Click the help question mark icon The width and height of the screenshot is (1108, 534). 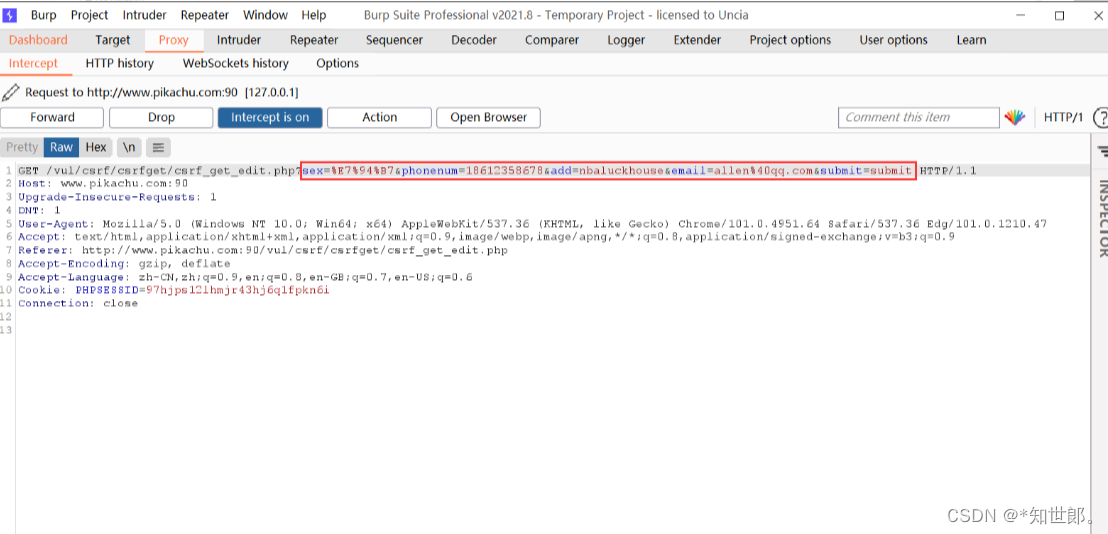(x=1100, y=118)
